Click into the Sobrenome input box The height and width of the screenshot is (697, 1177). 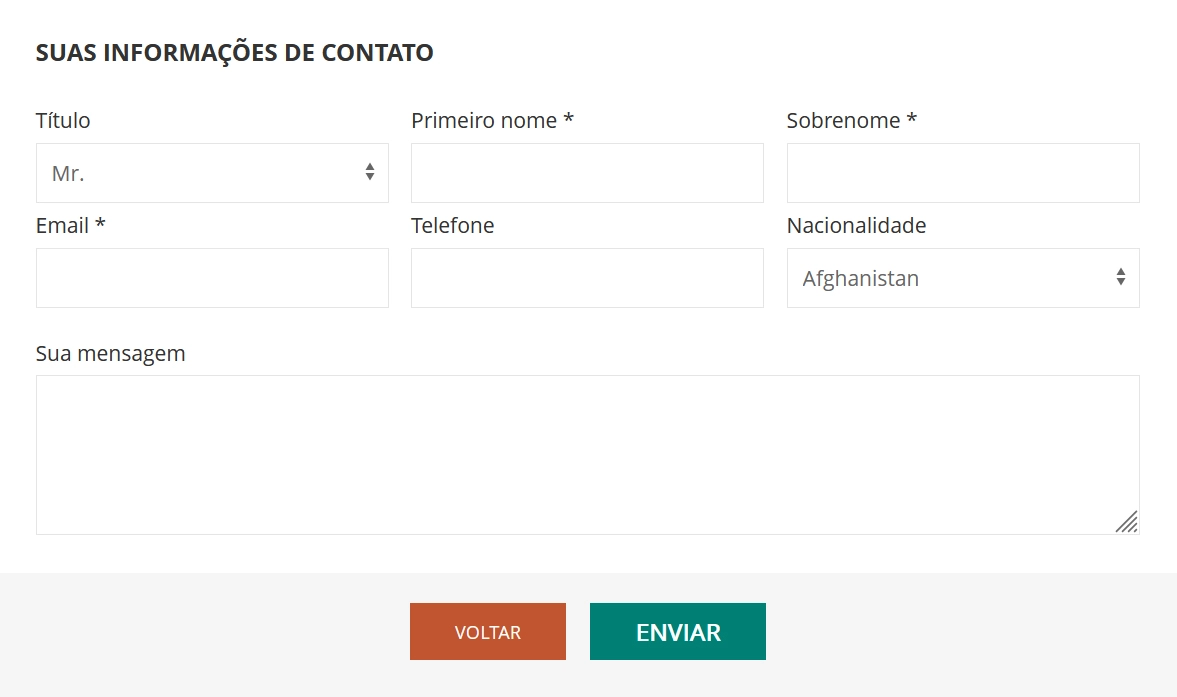tap(962, 173)
